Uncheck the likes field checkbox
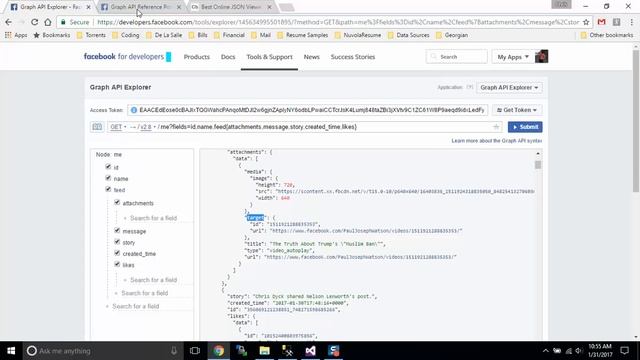 117,264
